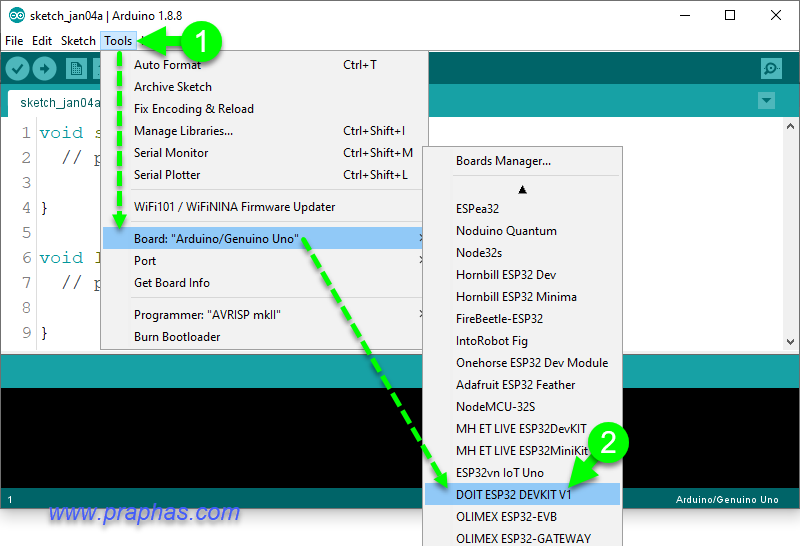Select OLIMEX ESP32-GATEWAY board
This screenshot has width=800, height=546.
[x=522, y=538]
